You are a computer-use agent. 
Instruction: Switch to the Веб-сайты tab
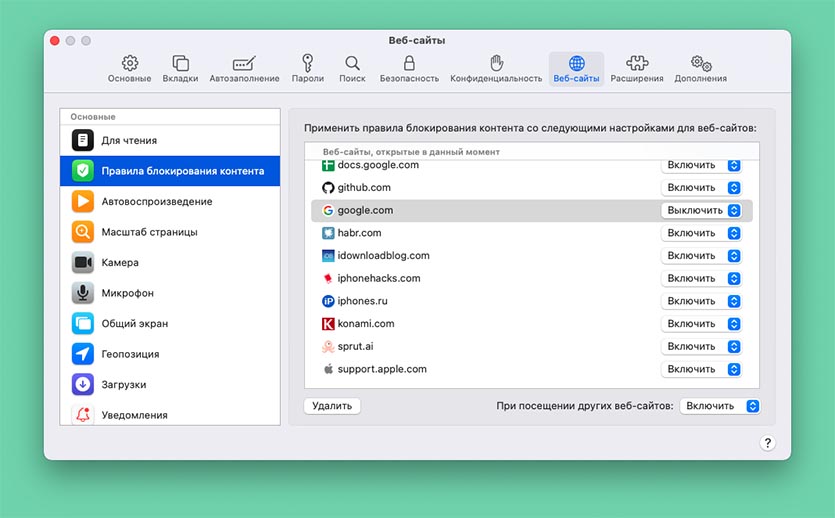pos(576,68)
